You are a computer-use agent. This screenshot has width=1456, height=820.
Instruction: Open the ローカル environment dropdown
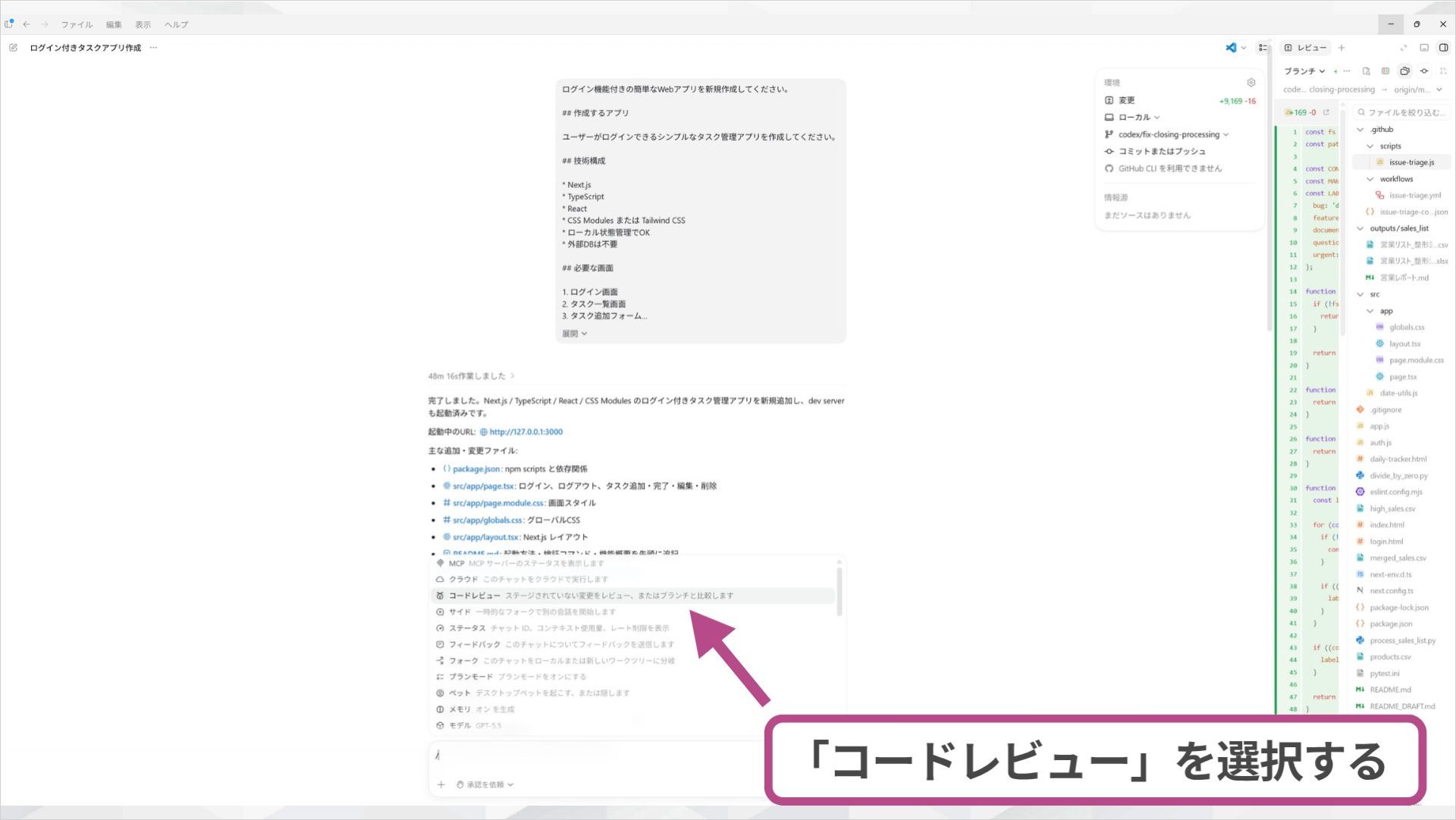(x=1132, y=118)
